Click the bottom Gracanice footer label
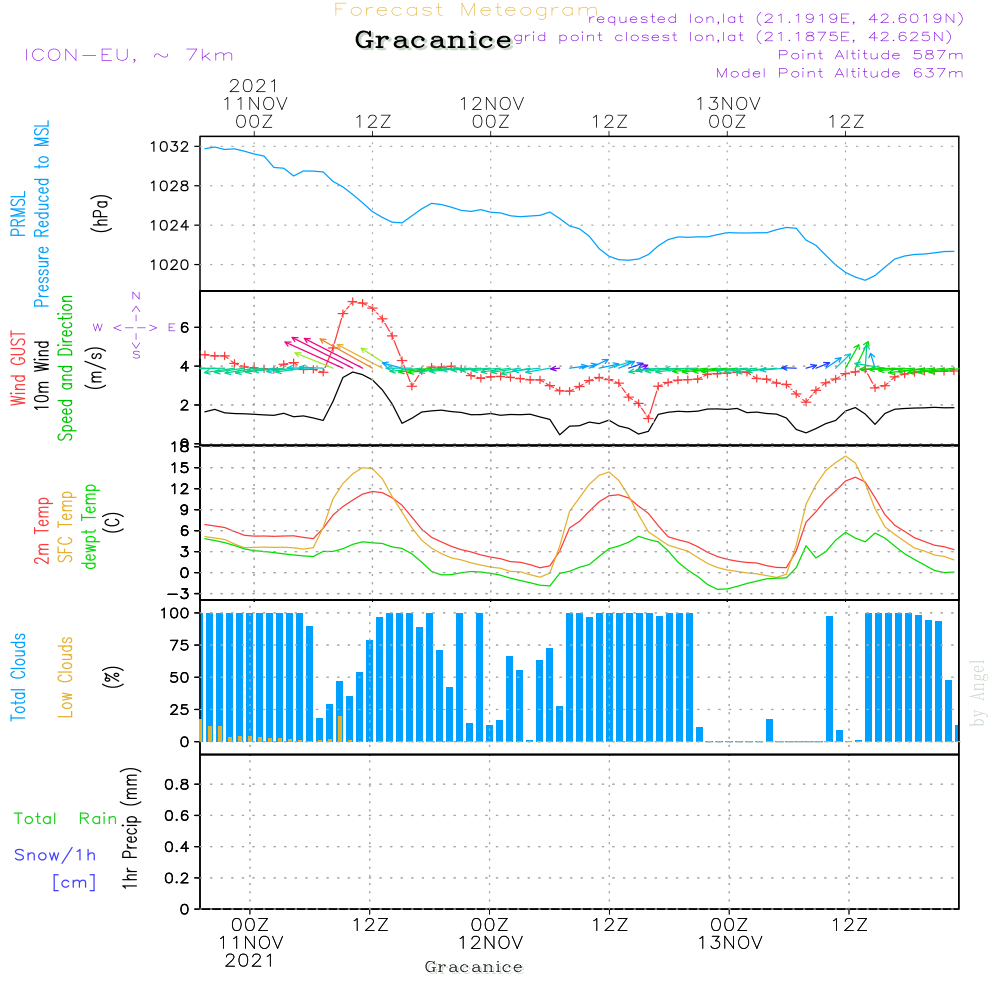Viewport: 1000px width, 1000px height. [x=474, y=967]
